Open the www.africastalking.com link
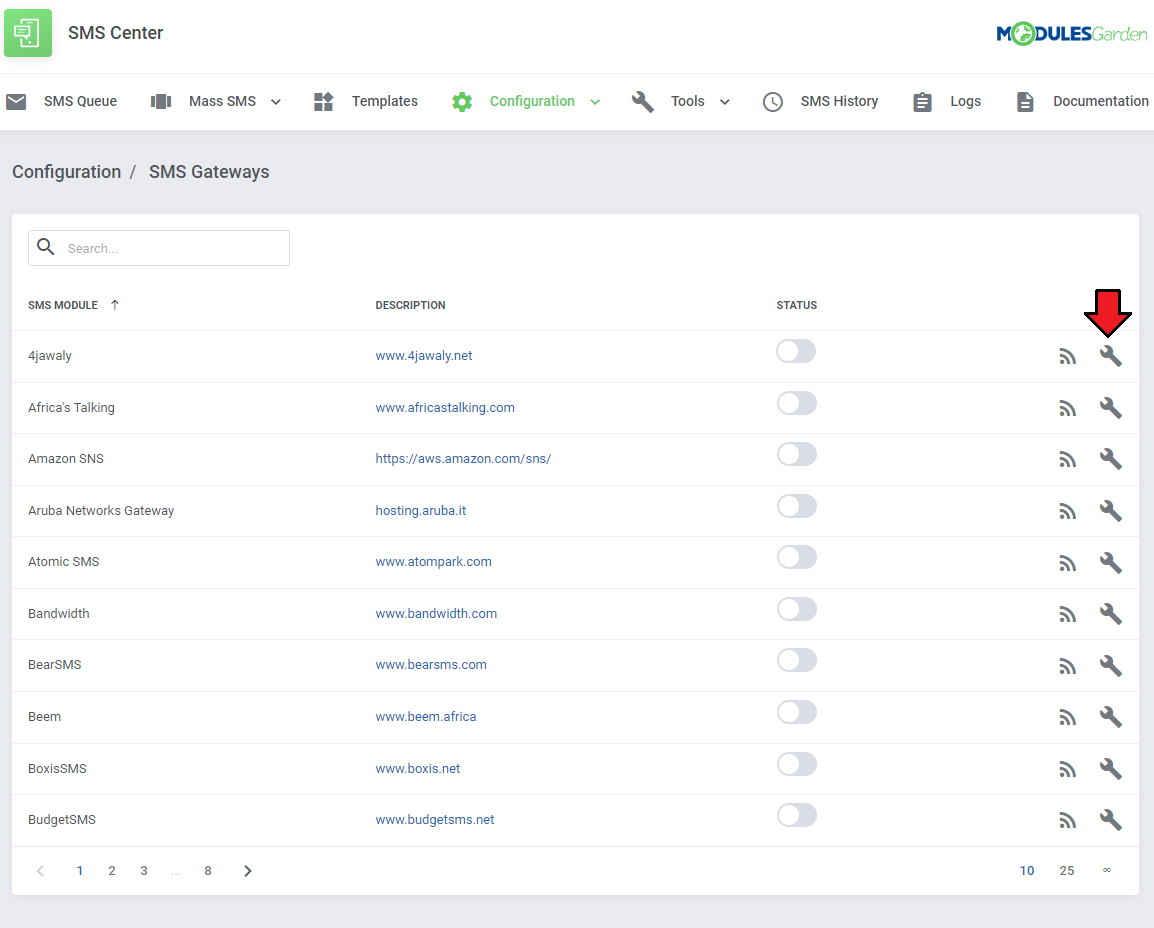This screenshot has width=1154, height=928. point(445,408)
